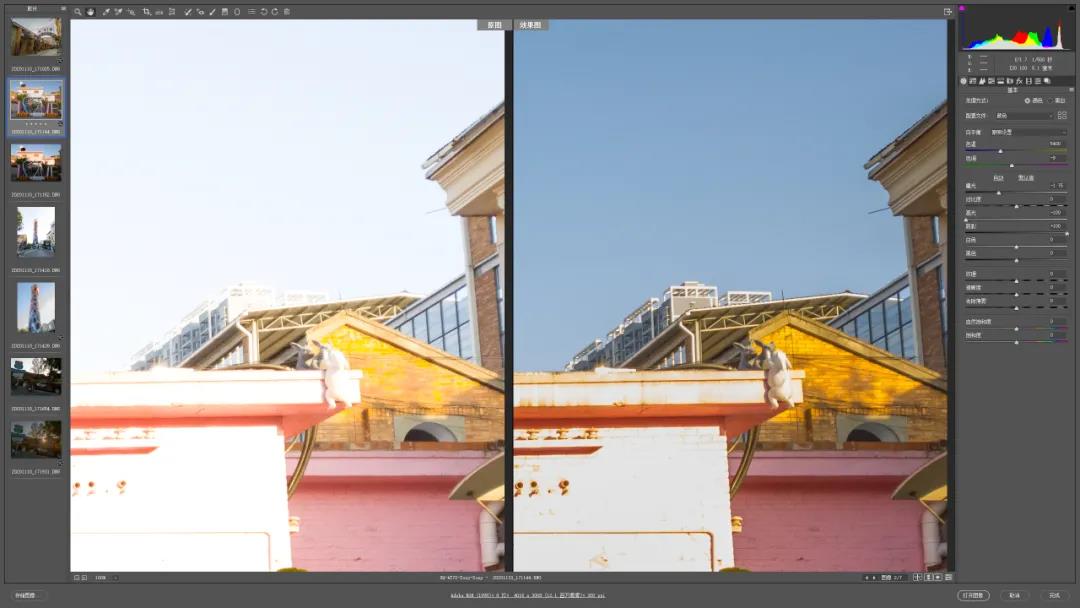Select the Graduated Filter tool
Screen dimensions: 1080x608
pos(225,12)
